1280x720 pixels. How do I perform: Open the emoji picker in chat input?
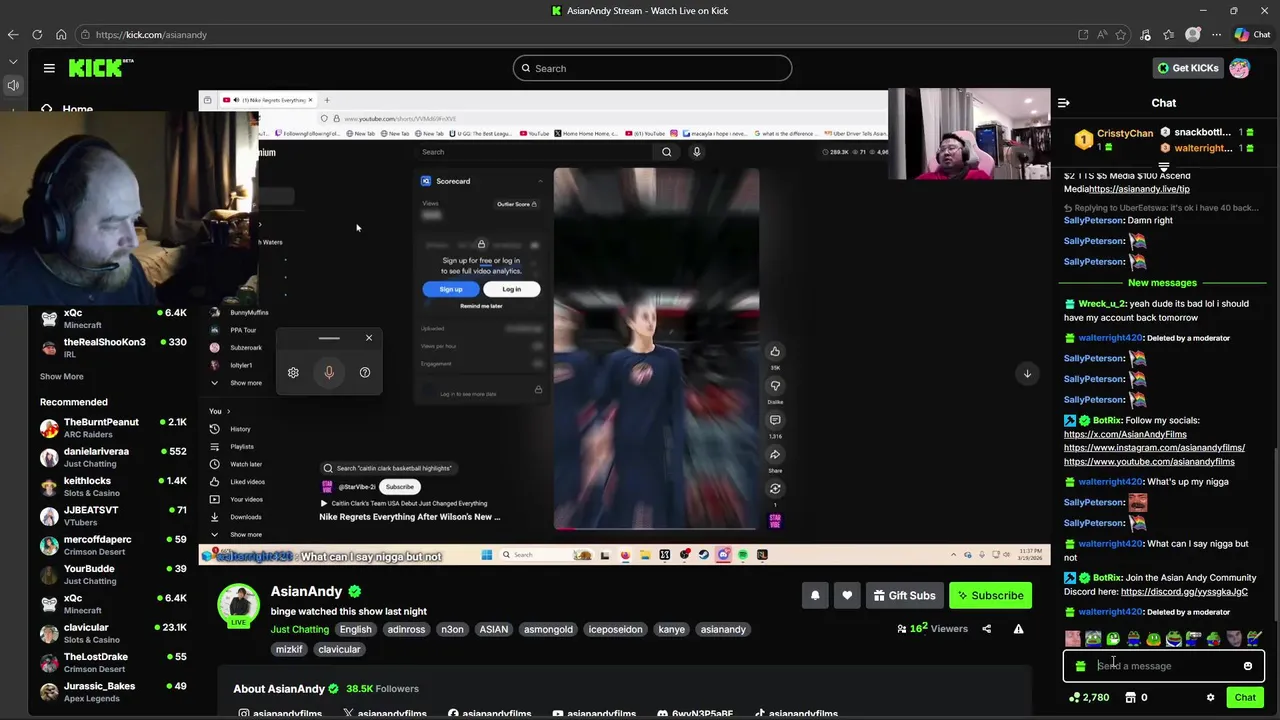point(1248,666)
